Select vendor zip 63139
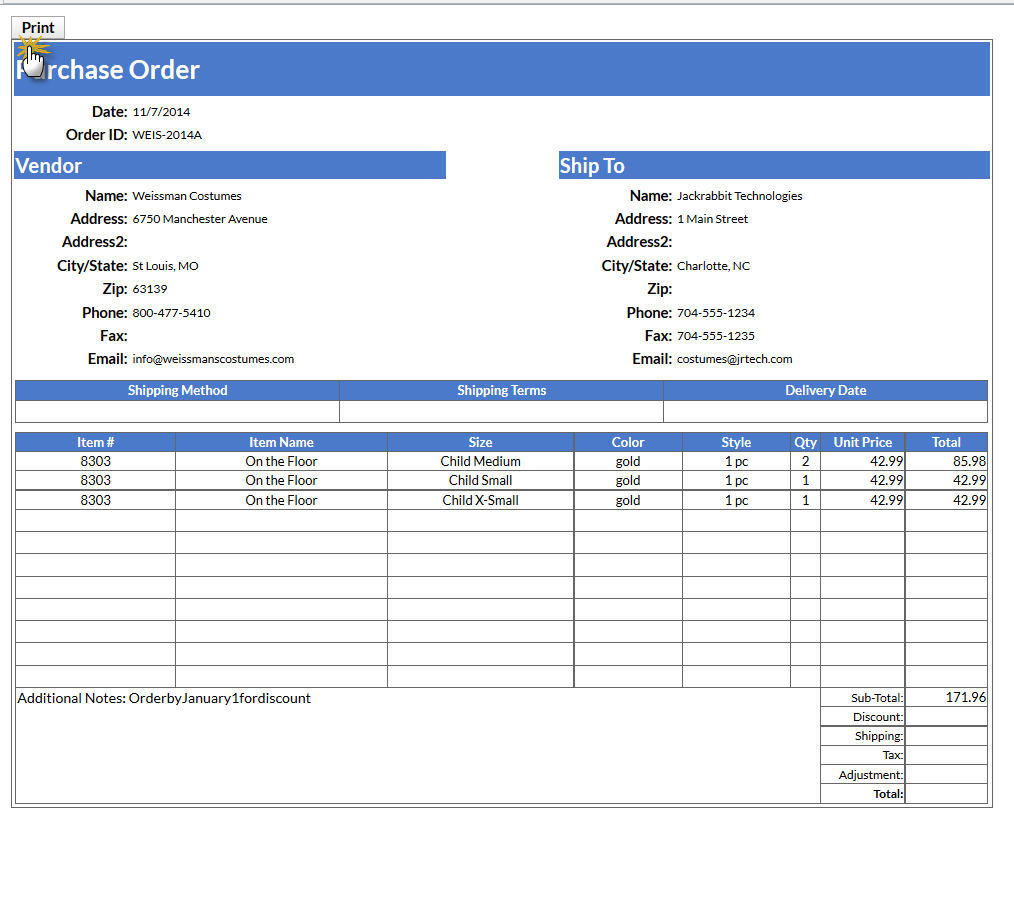This screenshot has width=1014, height=909. 150,289
